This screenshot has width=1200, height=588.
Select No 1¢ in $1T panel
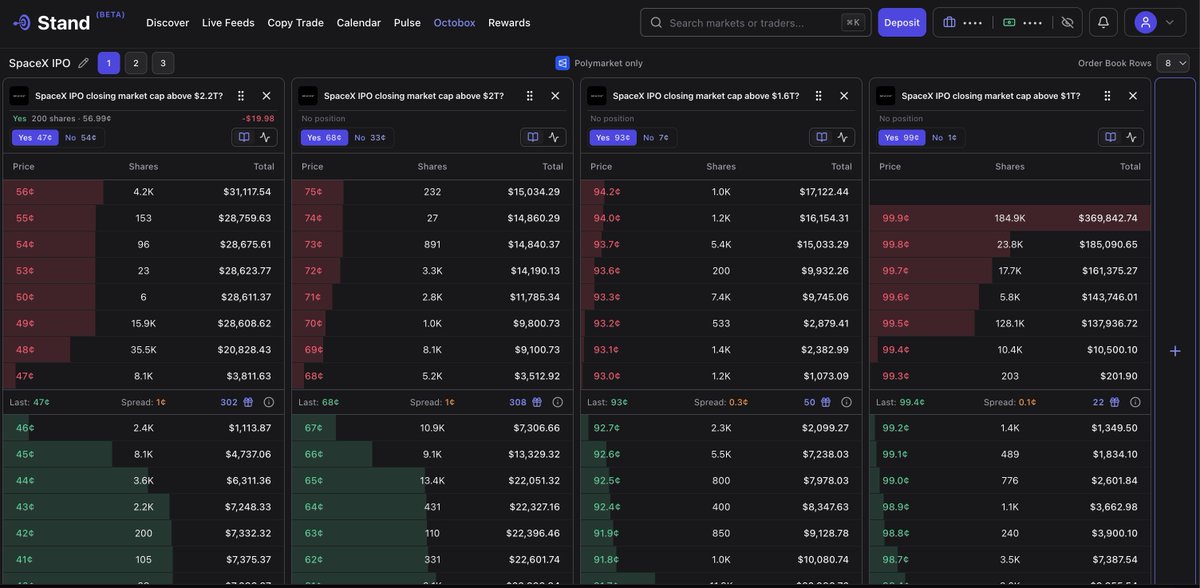[944, 137]
